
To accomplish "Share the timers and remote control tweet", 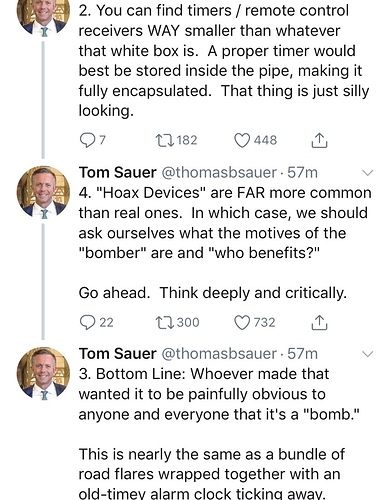I will [x=319, y=140].
